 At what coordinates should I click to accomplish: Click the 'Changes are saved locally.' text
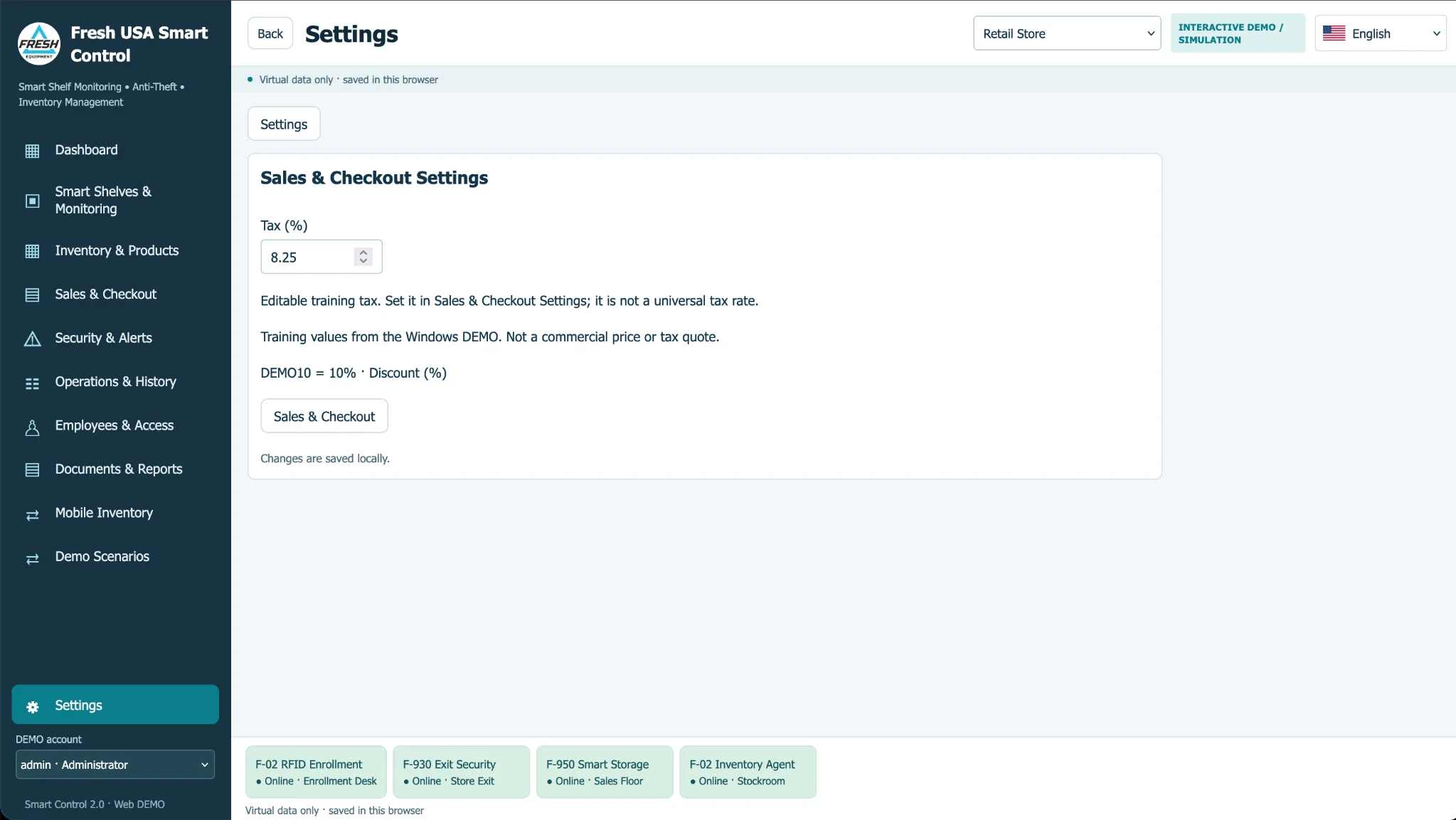click(325, 459)
